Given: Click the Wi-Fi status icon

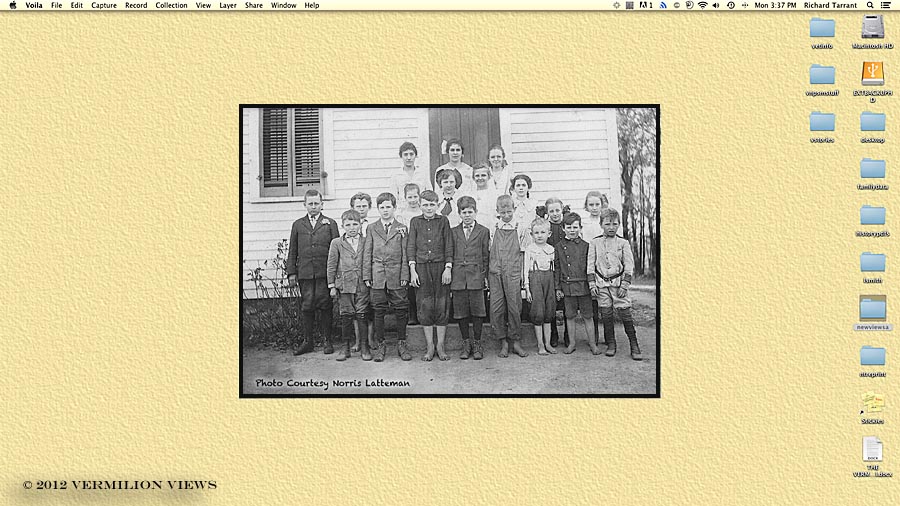Looking at the screenshot, I should click(703, 5).
